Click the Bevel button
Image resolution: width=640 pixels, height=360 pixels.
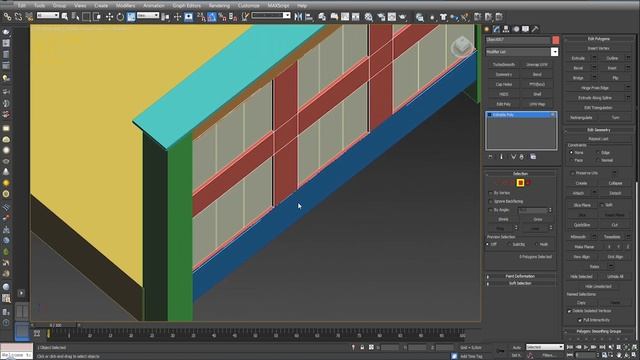(x=578, y=68)
